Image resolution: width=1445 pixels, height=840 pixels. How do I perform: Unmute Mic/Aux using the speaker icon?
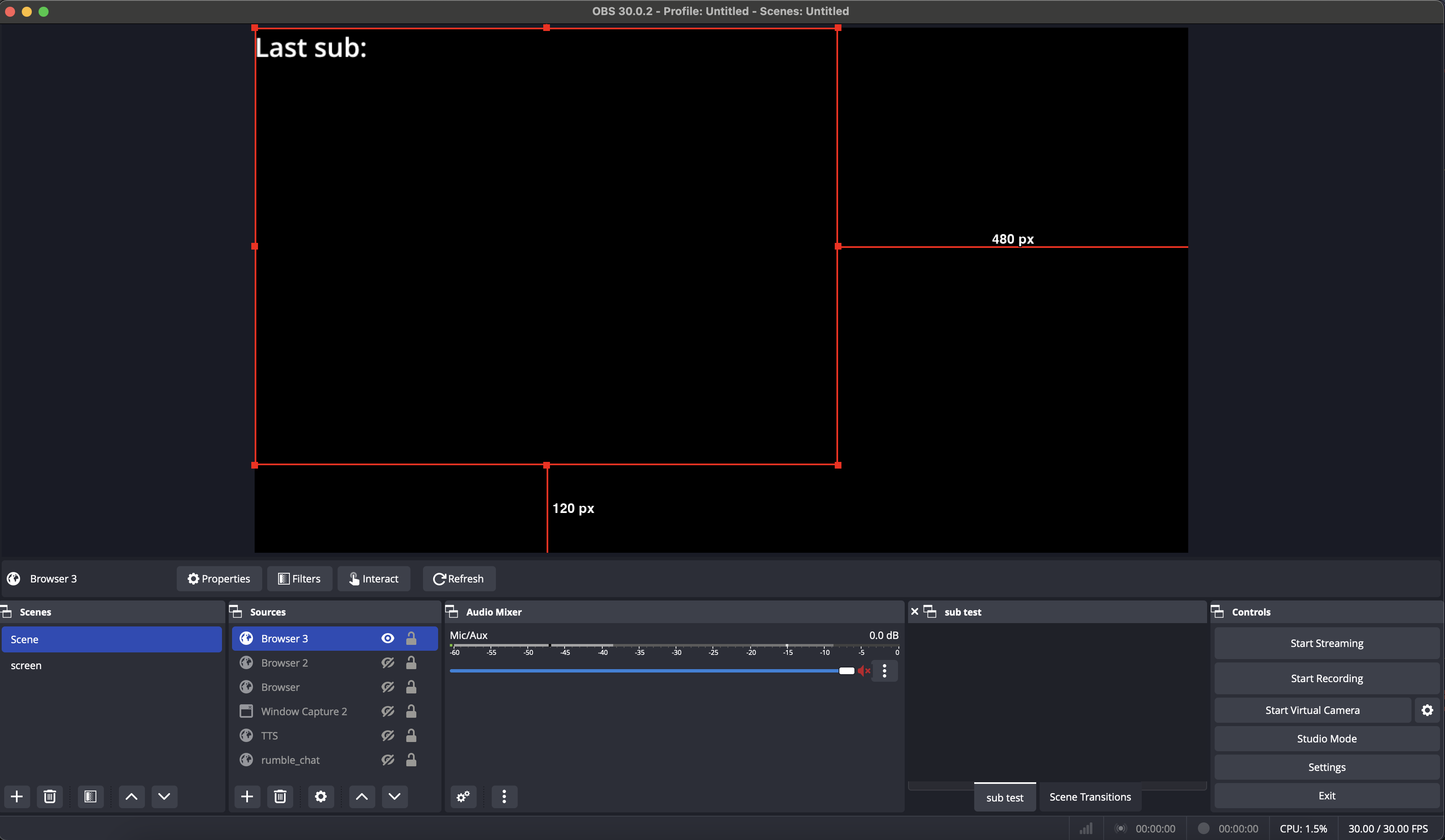point(864,671)
